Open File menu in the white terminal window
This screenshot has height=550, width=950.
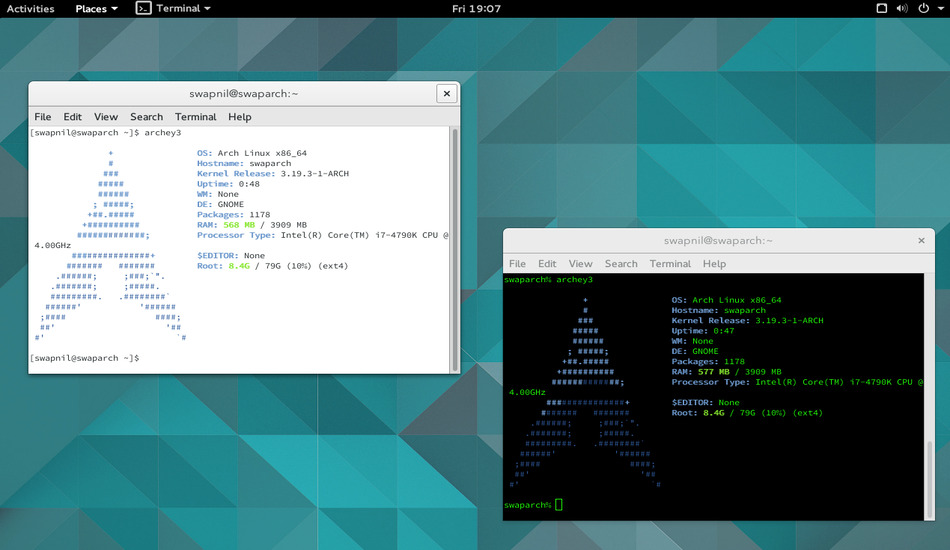click(42, 117)
